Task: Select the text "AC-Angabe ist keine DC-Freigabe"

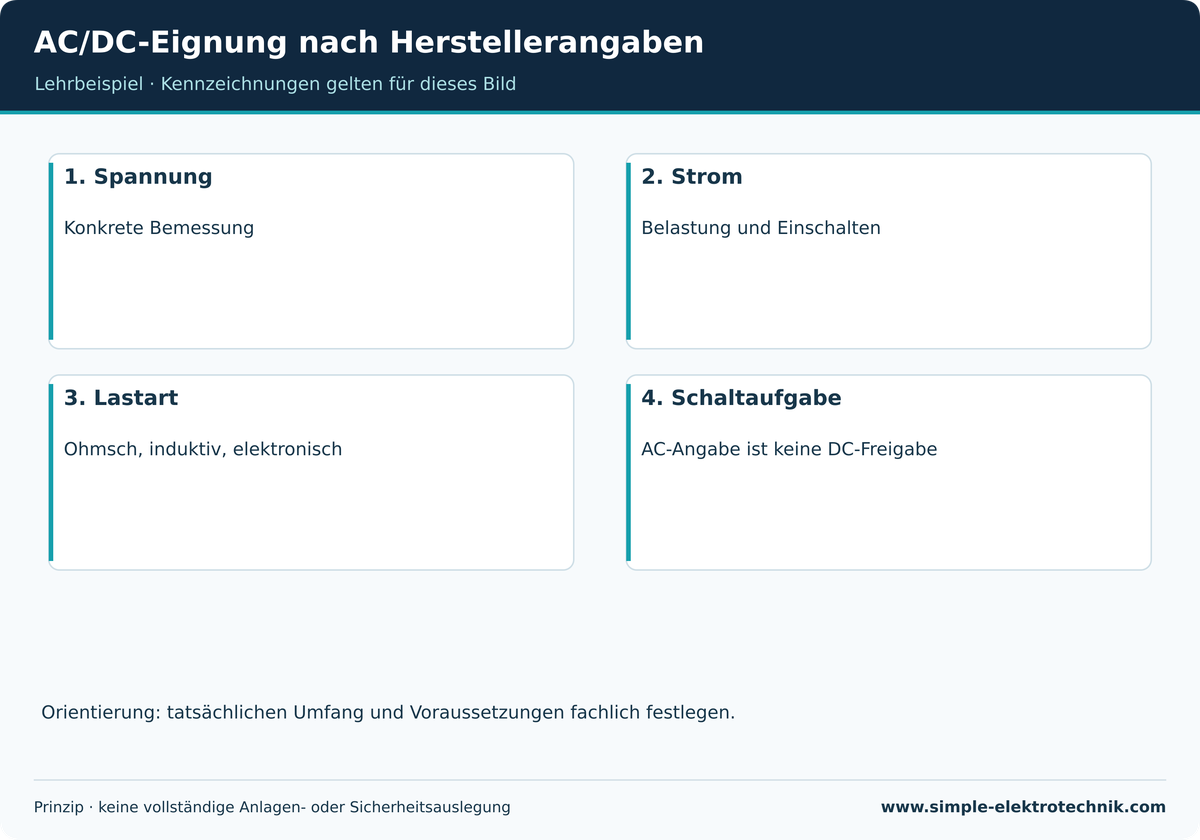Action: pyautogui.click(x=789, y=449)
